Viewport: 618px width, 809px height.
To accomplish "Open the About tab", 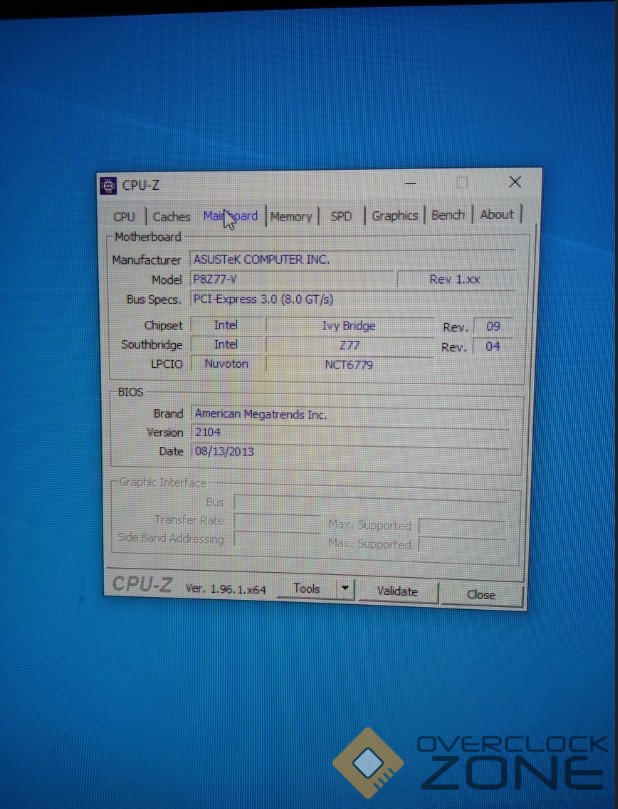I will tap(497, 215).
